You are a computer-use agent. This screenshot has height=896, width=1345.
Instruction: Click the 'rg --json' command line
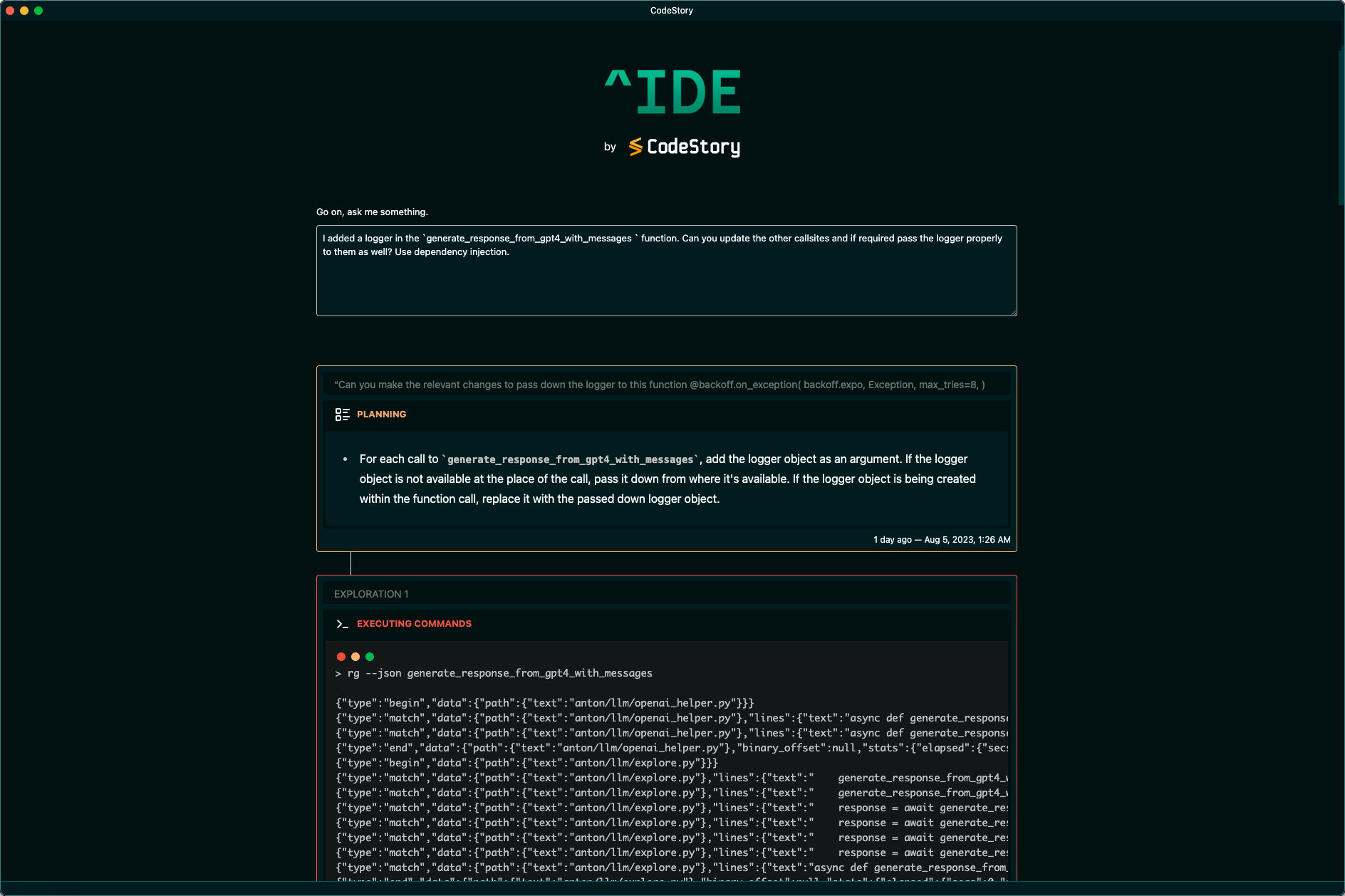coord(494,673)
